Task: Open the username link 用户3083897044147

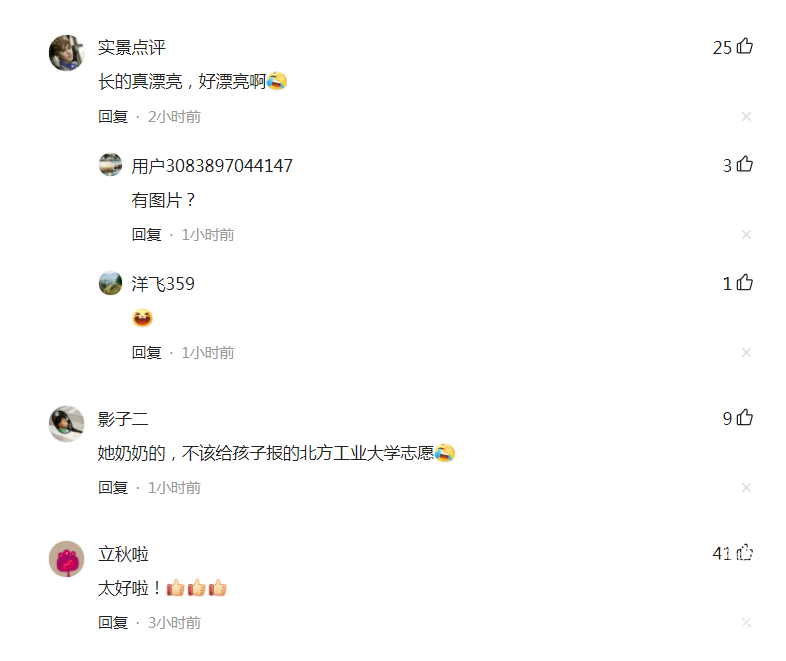Action: click(x=212, y=166)
